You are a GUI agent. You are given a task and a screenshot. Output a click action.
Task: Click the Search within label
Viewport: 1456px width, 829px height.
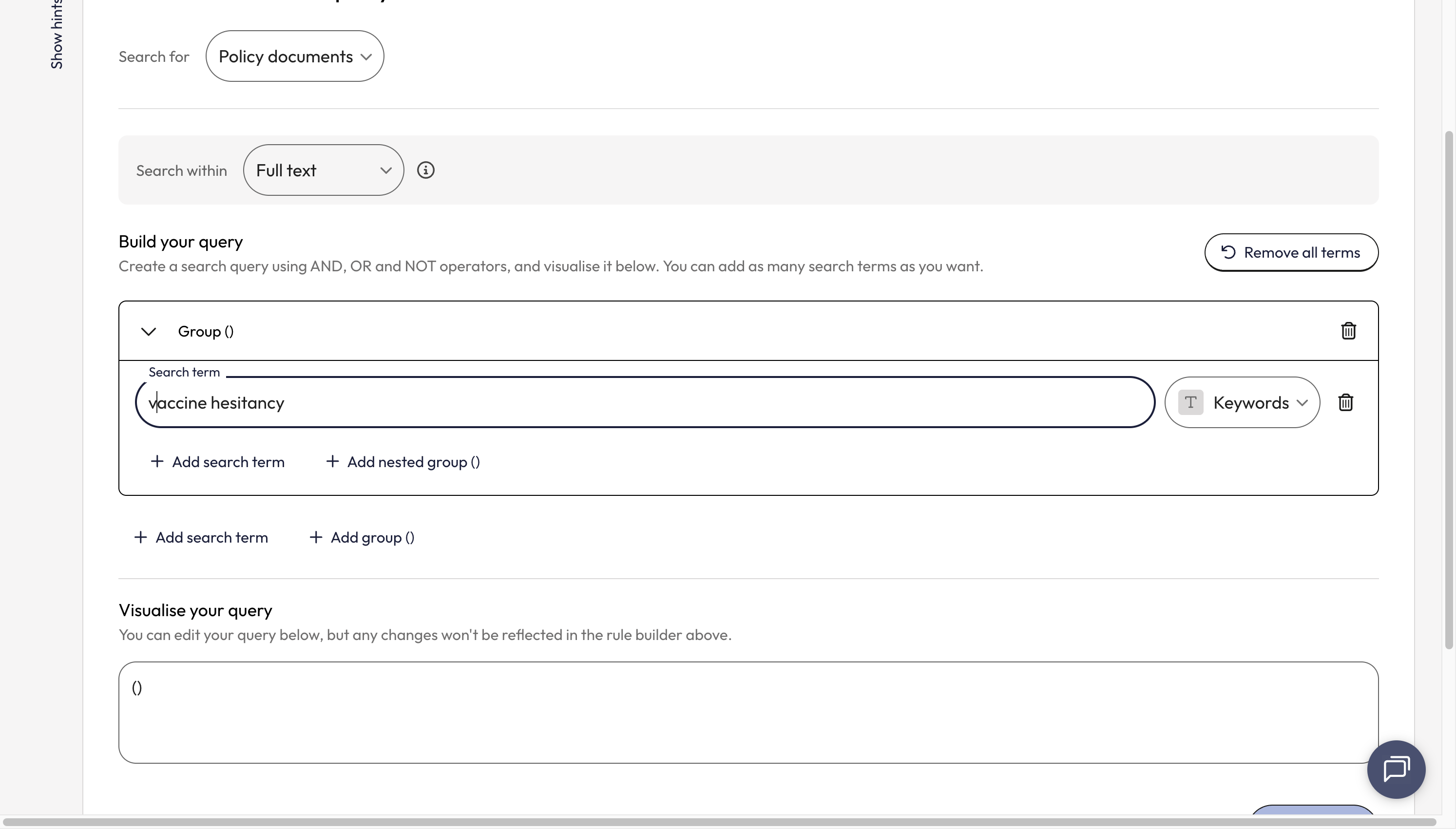pyautogui.click(x=182, y=171)
